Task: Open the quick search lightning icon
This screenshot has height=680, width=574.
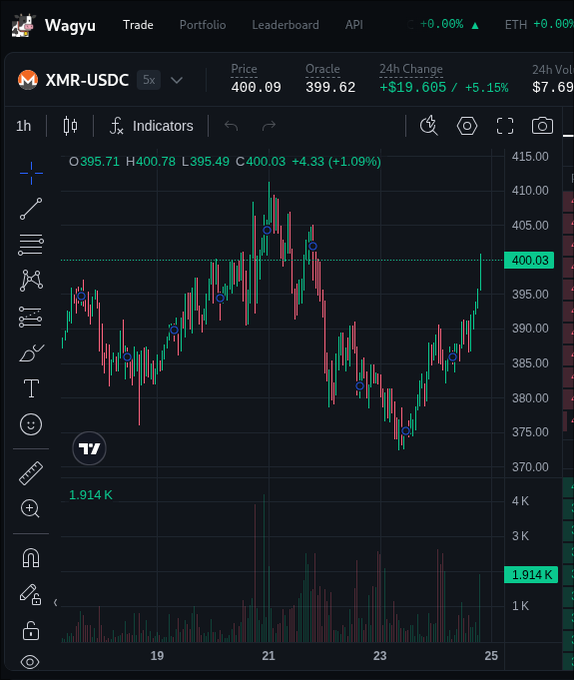Action: point(429,126)
